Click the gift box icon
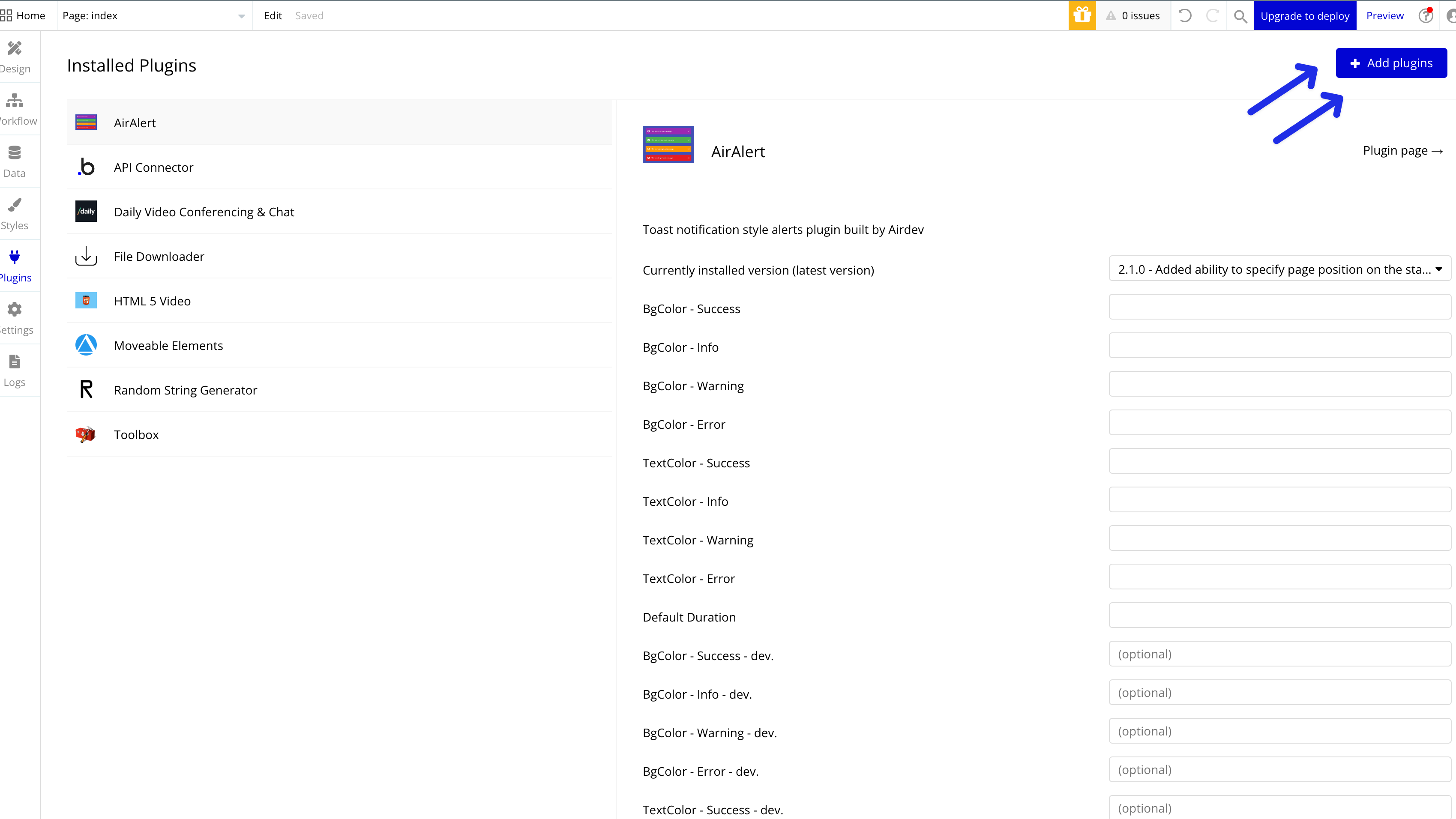This screenshot has width=1456, height=819. tap(1082, 15)
